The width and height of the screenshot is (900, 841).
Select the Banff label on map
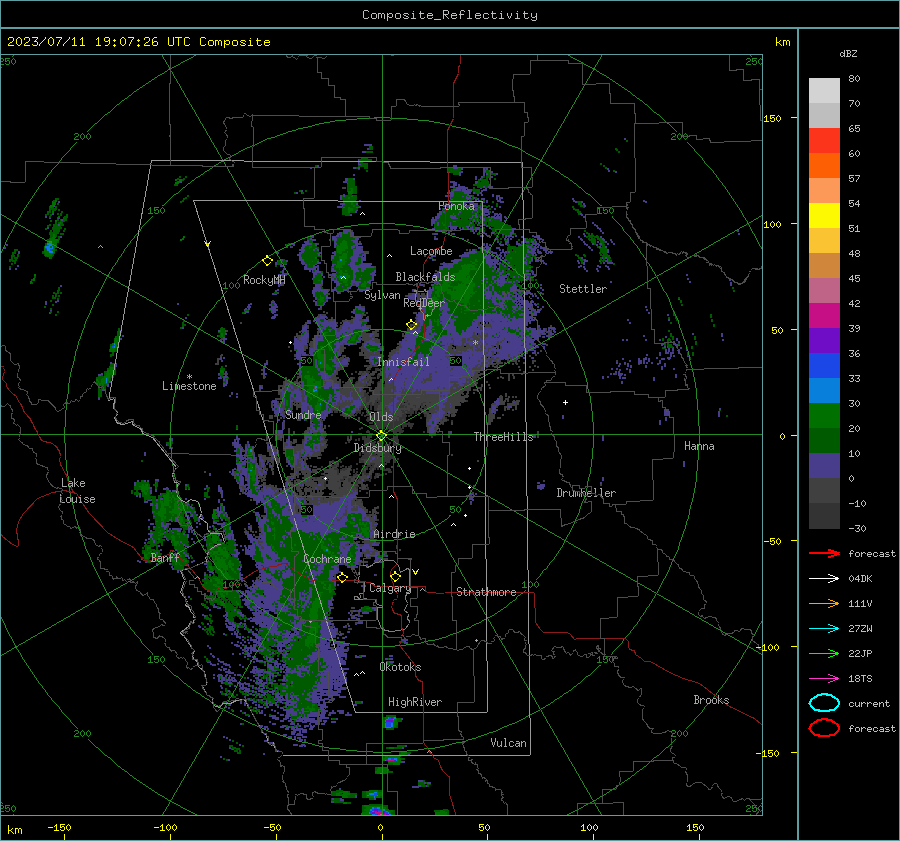coord(165,557)
